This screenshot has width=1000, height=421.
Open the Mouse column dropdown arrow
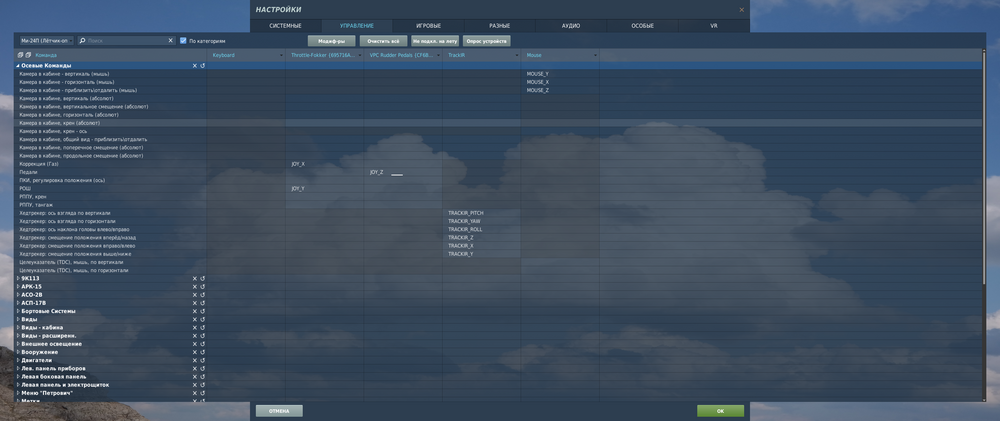click(x=596, y=55)
